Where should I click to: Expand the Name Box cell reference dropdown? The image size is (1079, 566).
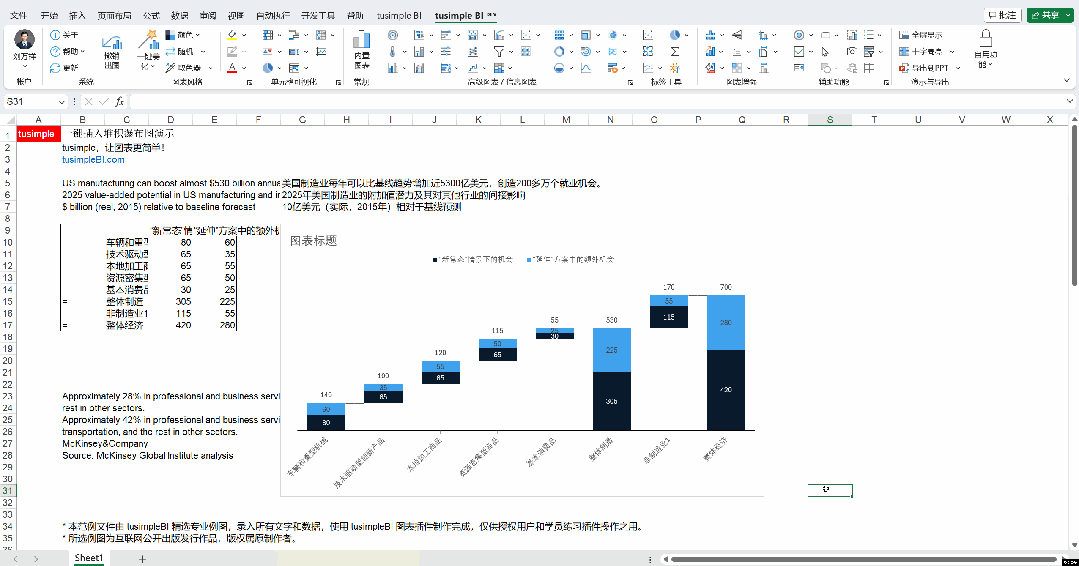[x=62, y=102]
